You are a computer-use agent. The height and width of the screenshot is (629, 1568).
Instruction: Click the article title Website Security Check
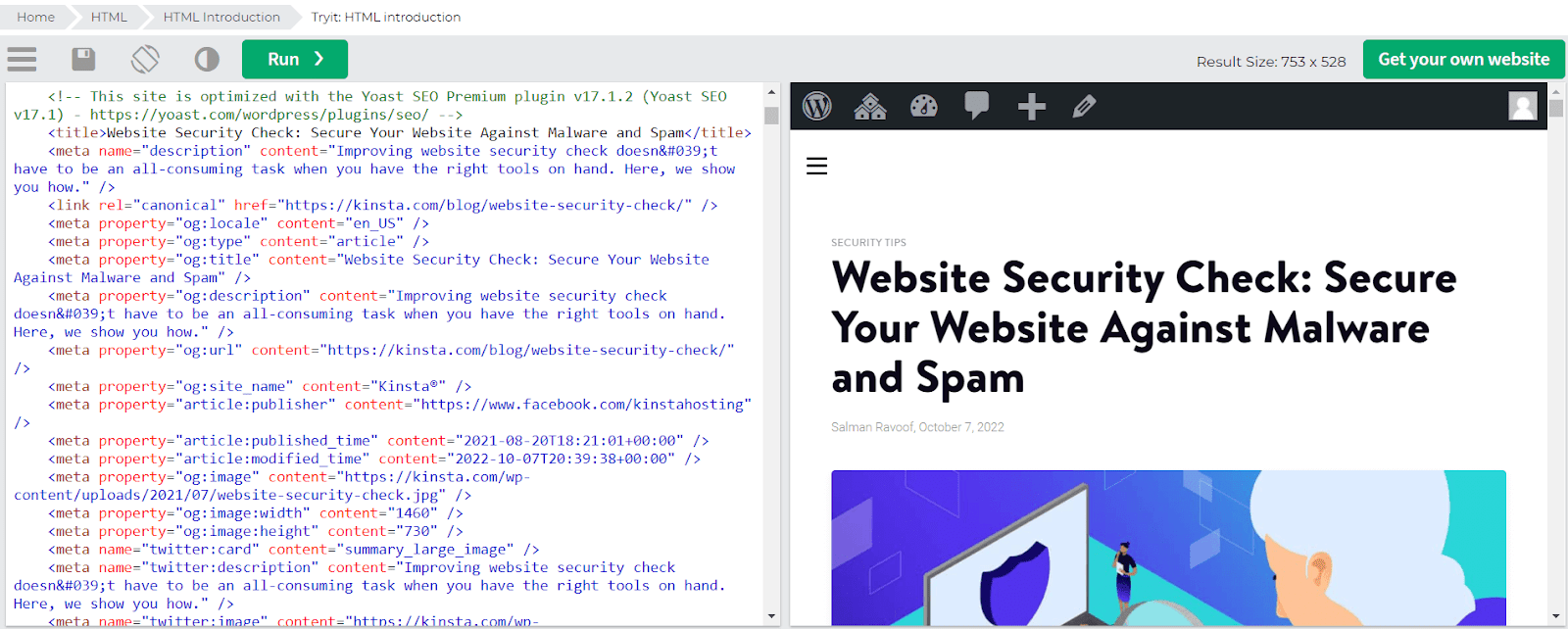1144,328
